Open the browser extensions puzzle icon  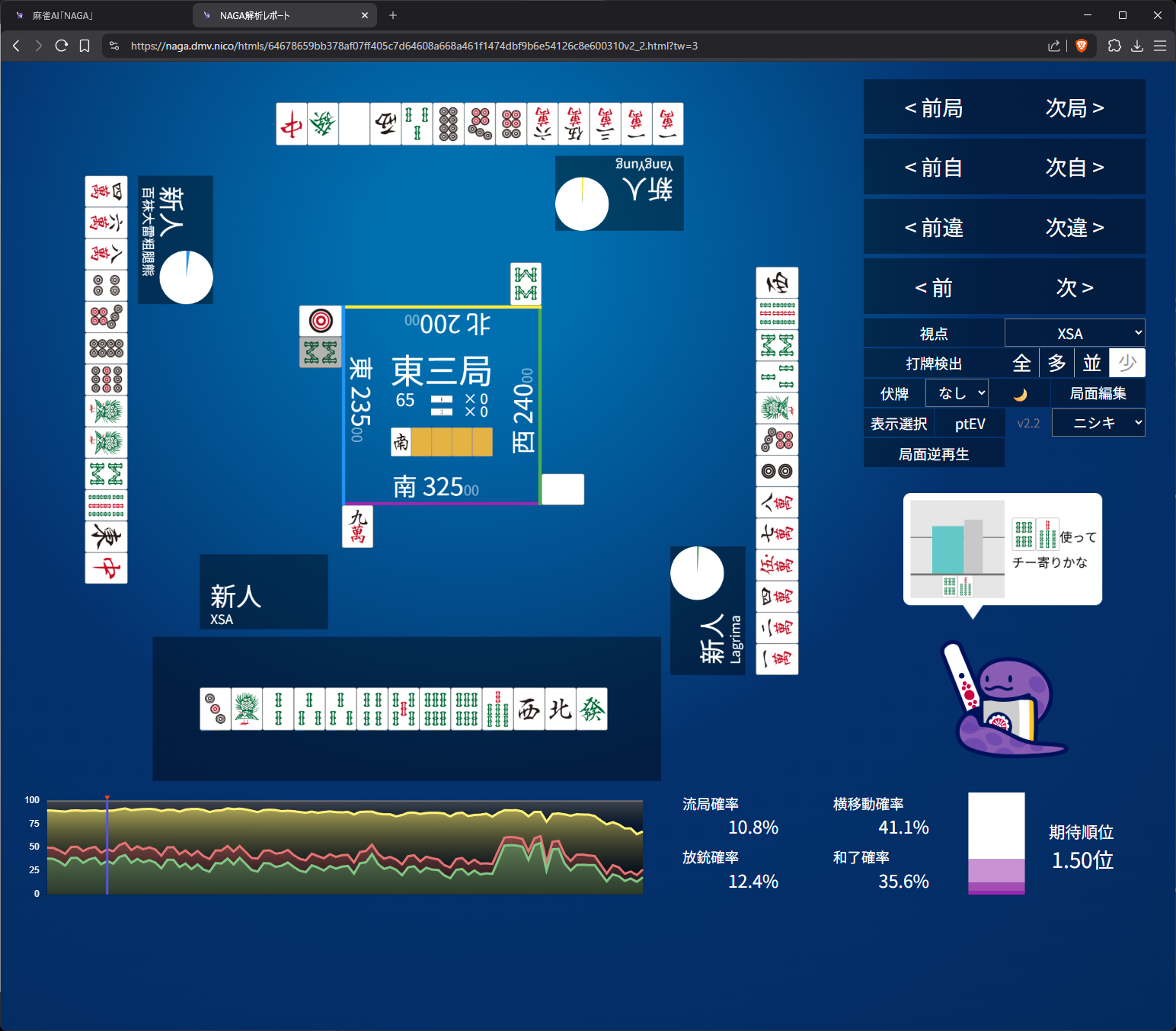[1114, 46]
